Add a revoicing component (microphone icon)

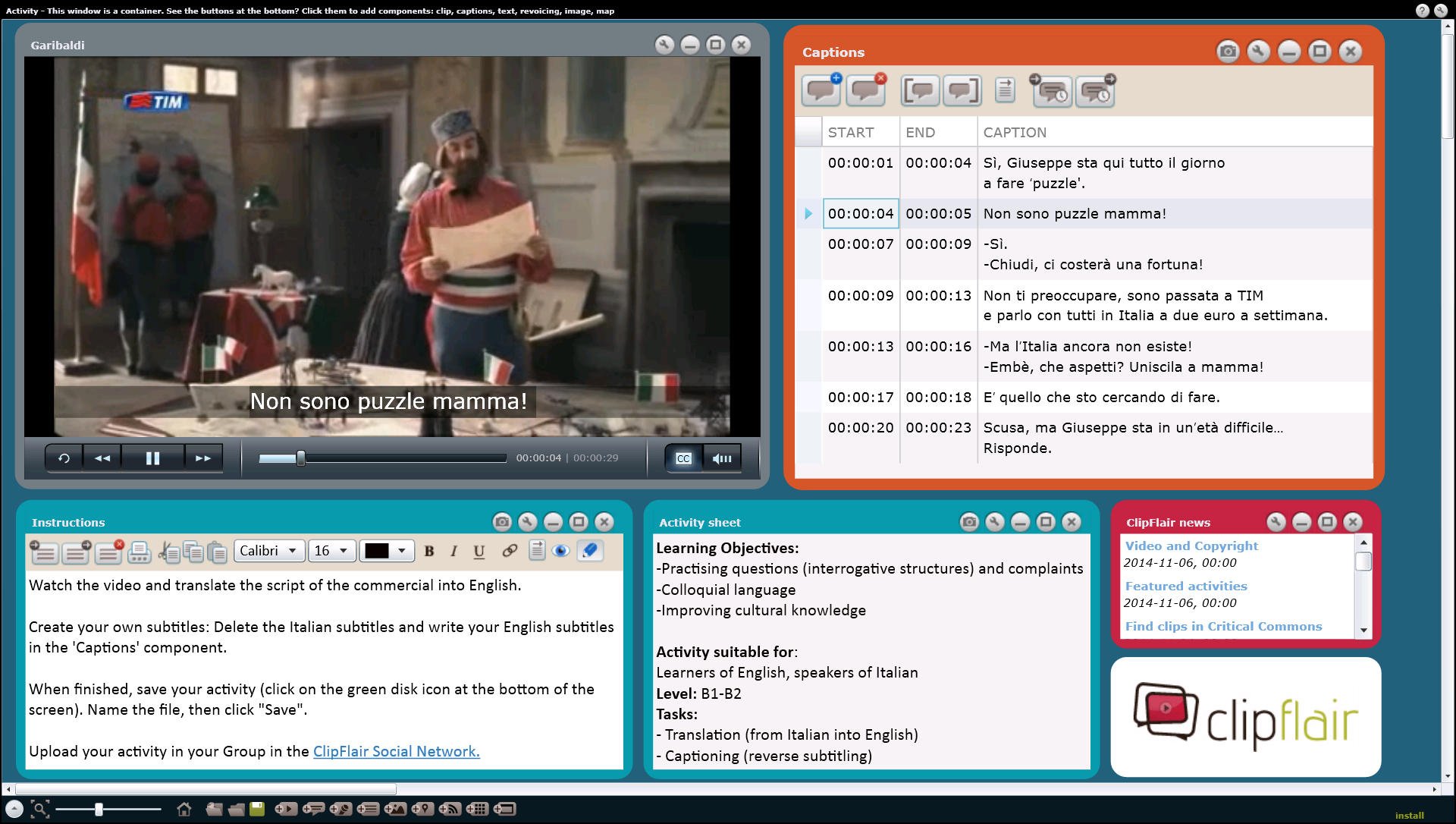point(340,809)
